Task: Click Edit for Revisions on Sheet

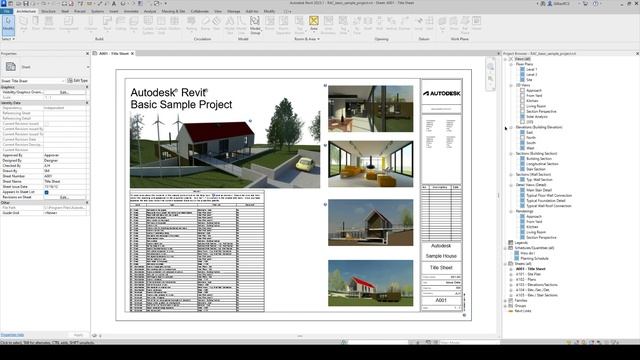Action: (x=64, y=197)
